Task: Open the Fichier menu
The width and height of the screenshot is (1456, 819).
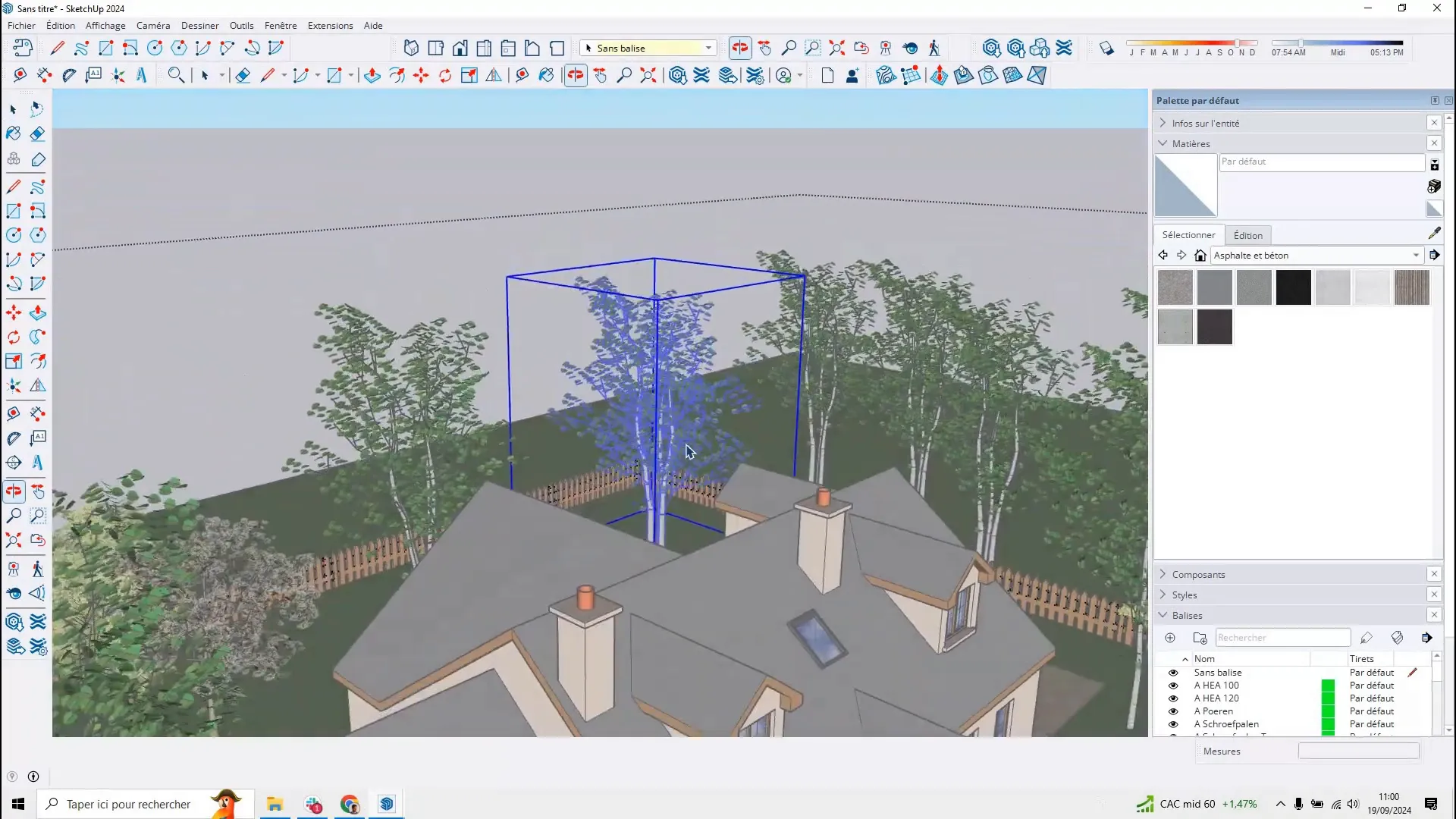Action: click(x=21, y=25)
